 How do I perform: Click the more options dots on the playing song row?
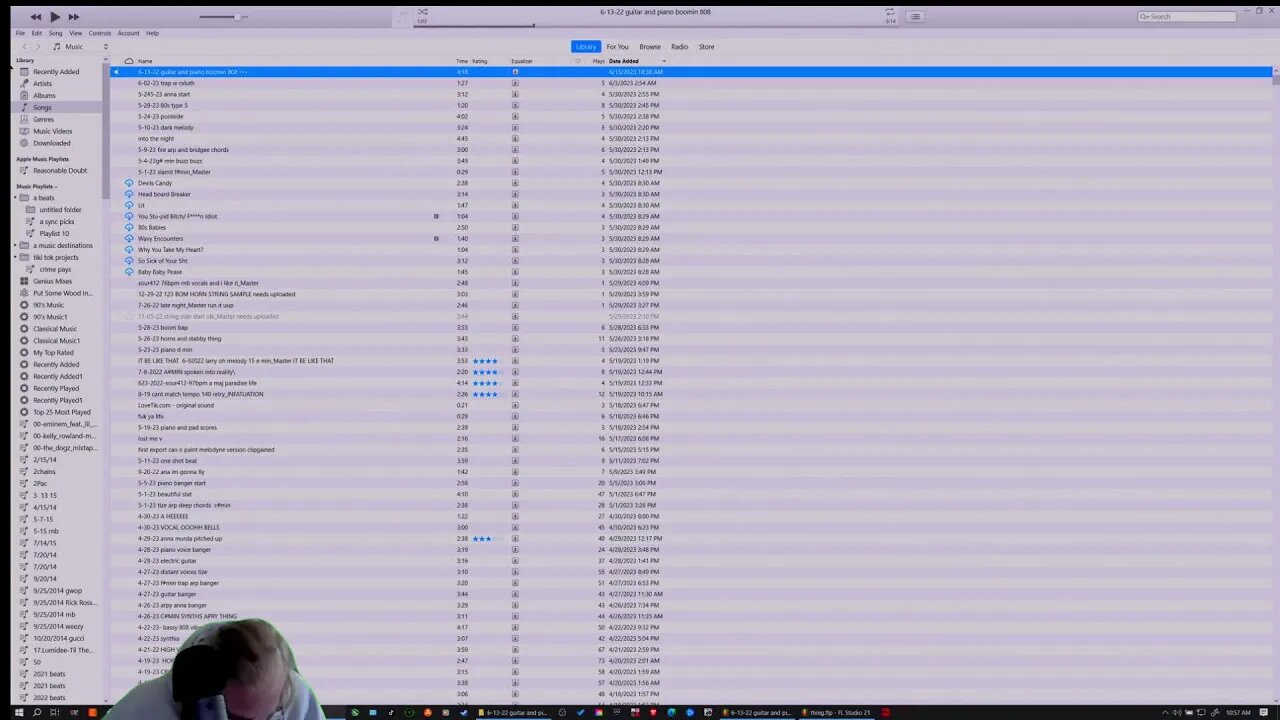[243, 72]
